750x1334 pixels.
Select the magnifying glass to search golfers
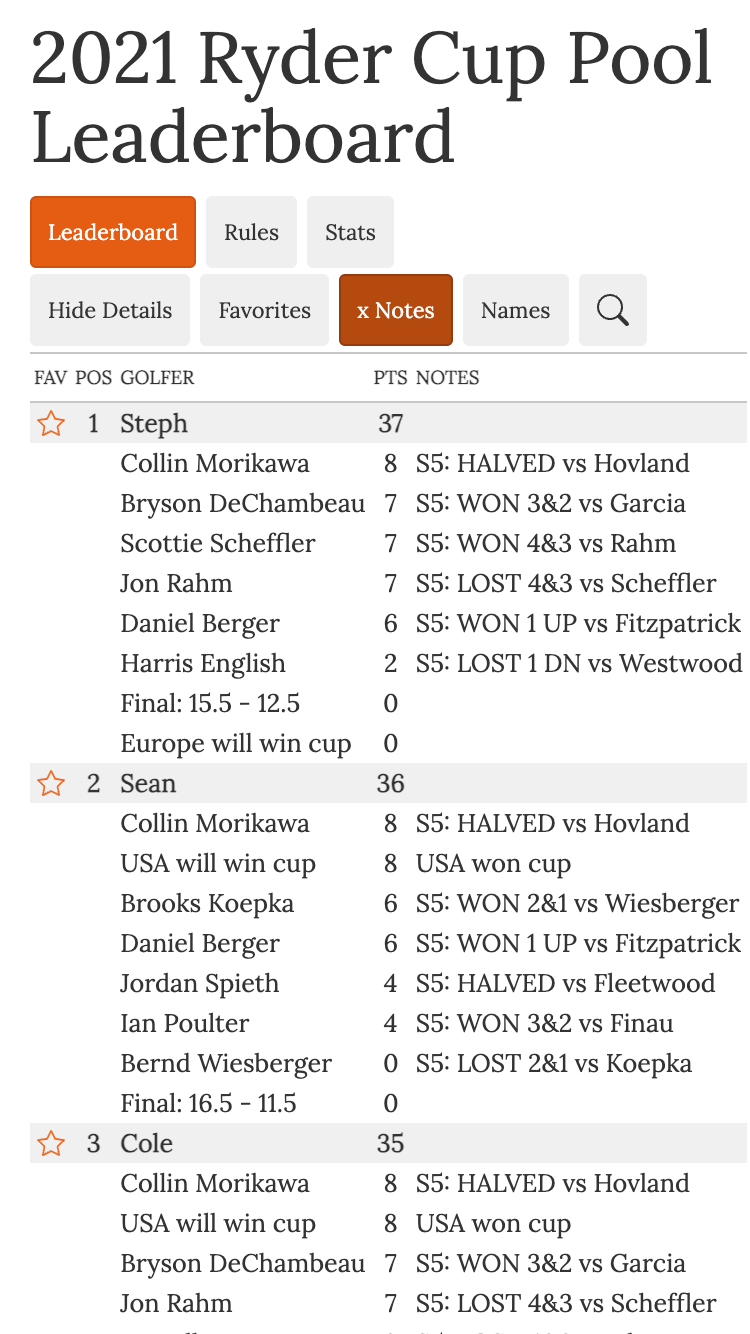coord(612,310)
